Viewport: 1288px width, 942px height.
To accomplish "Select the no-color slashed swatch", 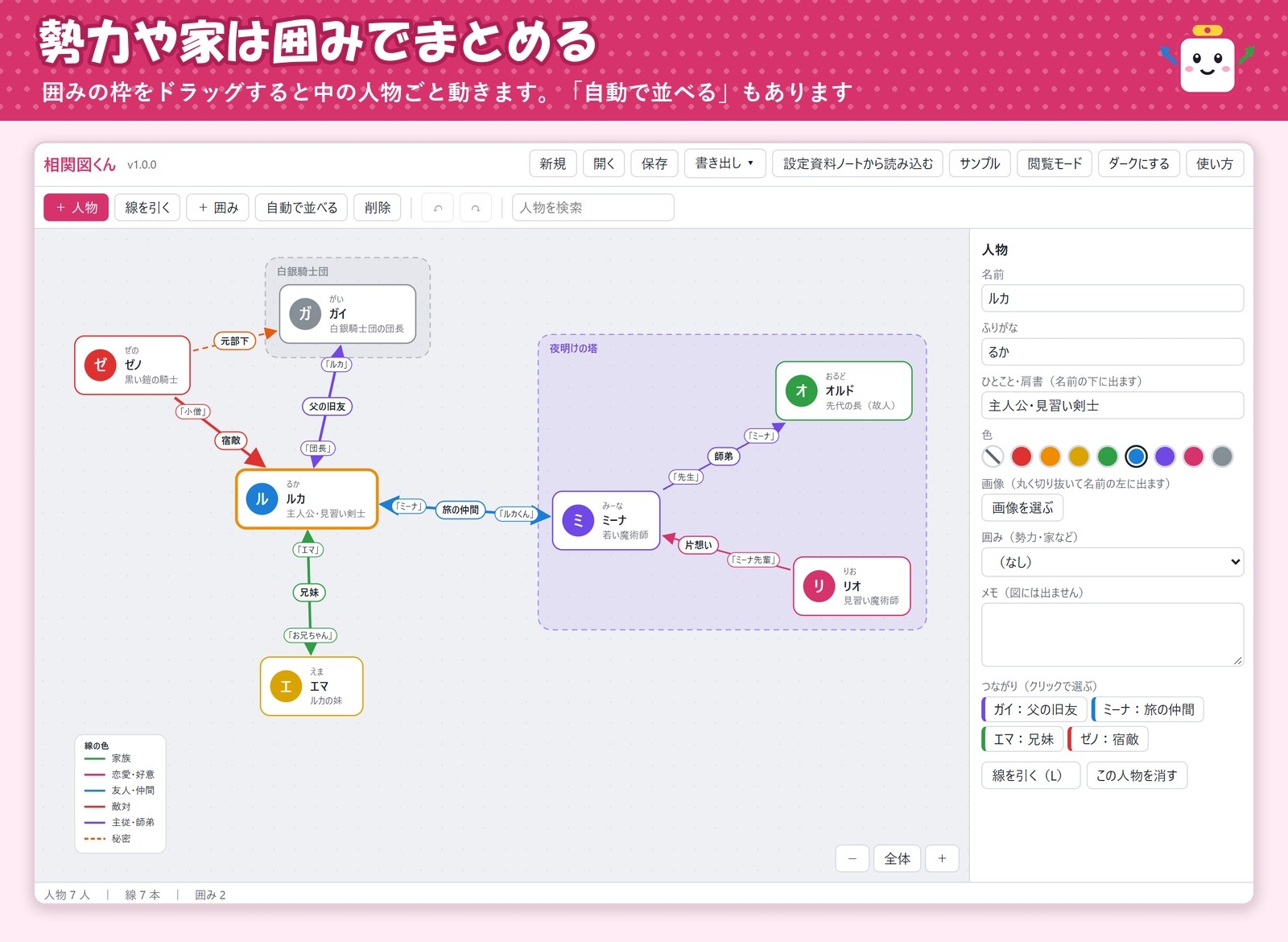I will (x=993, y=457).
